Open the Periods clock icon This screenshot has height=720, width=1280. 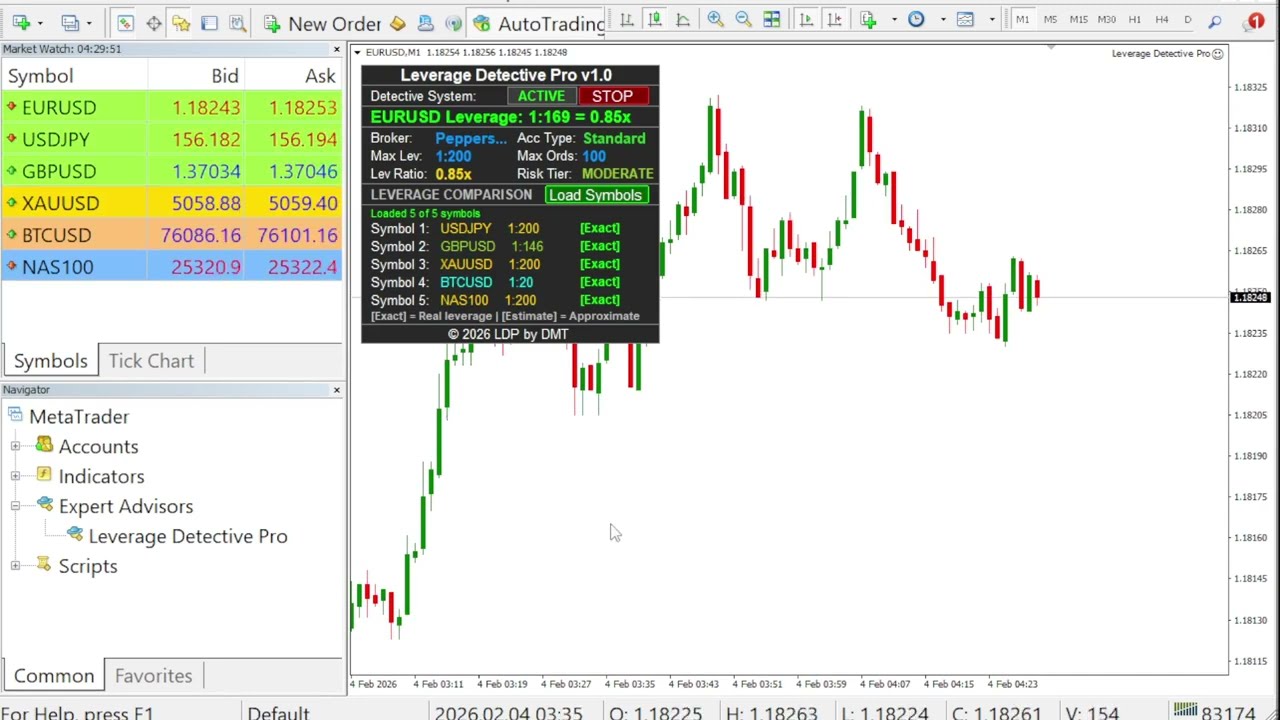(x=916, y=20)
